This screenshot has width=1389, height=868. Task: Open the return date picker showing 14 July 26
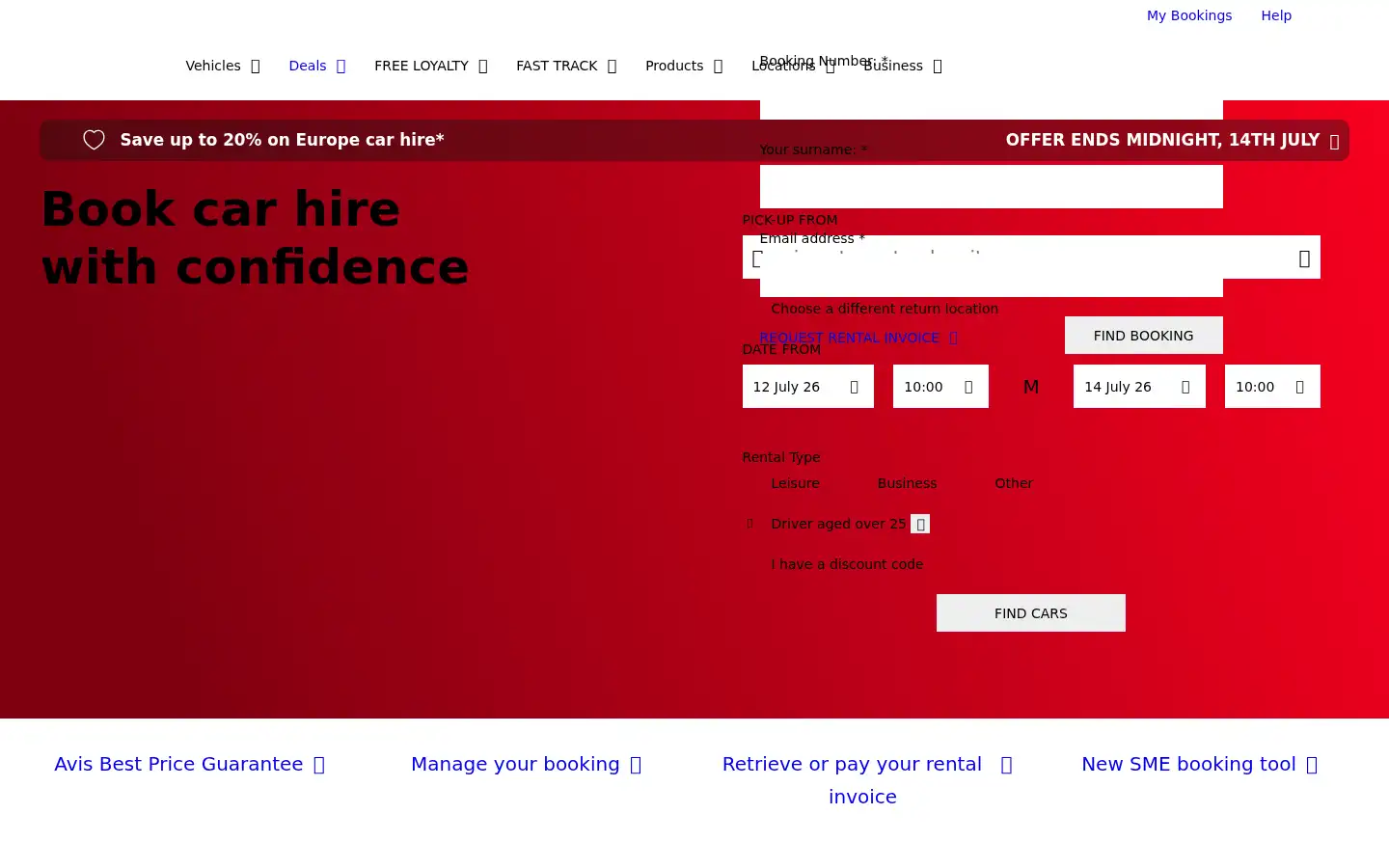(1139, 387)
